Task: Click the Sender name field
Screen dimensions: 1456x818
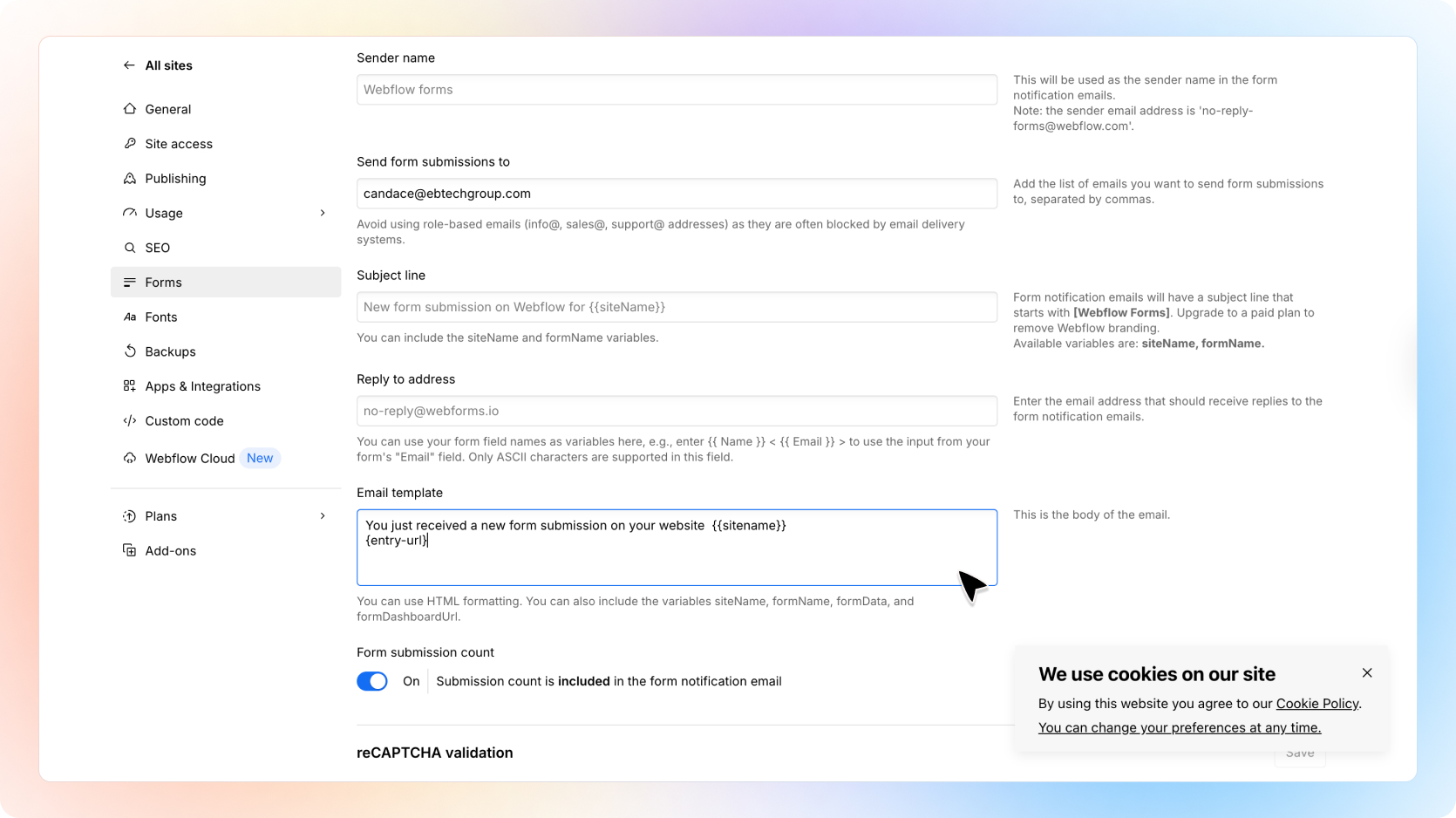Action: (x=677, y=90)
